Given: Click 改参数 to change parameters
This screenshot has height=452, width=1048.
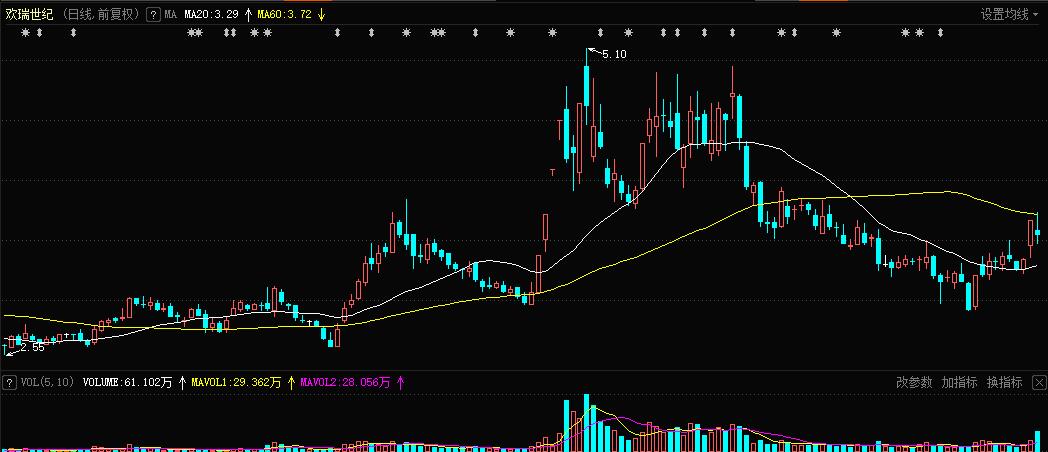Looking at the screenshot, I should click(913, 382).
